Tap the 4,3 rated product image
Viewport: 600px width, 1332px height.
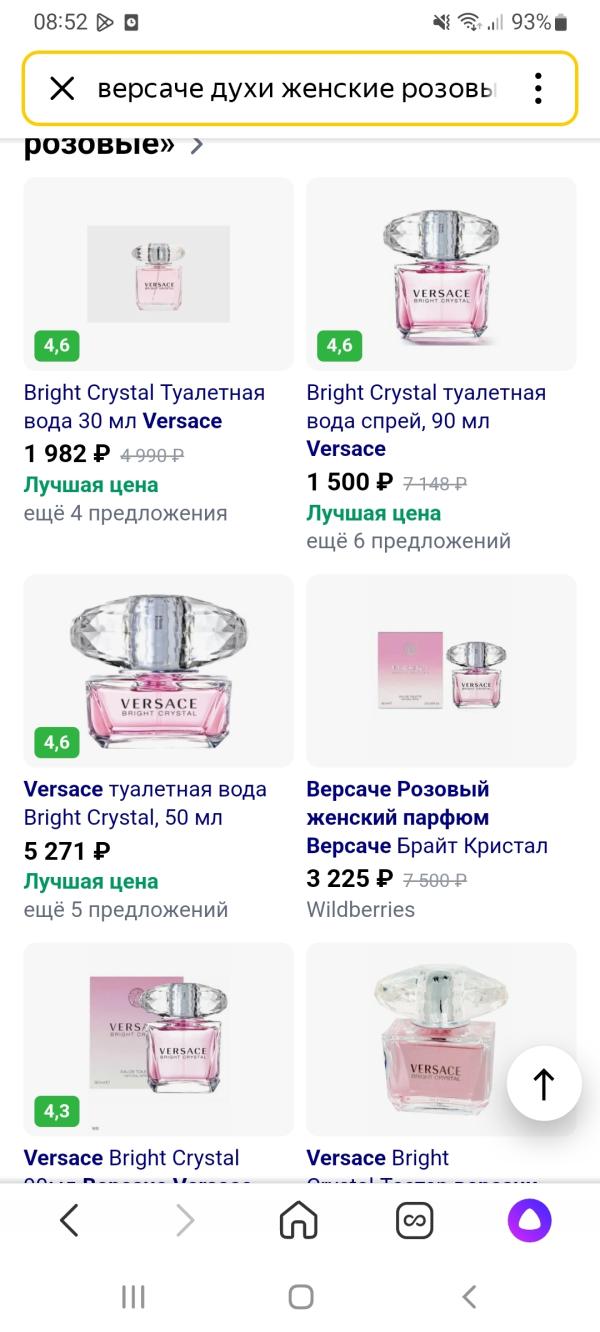158,1038
